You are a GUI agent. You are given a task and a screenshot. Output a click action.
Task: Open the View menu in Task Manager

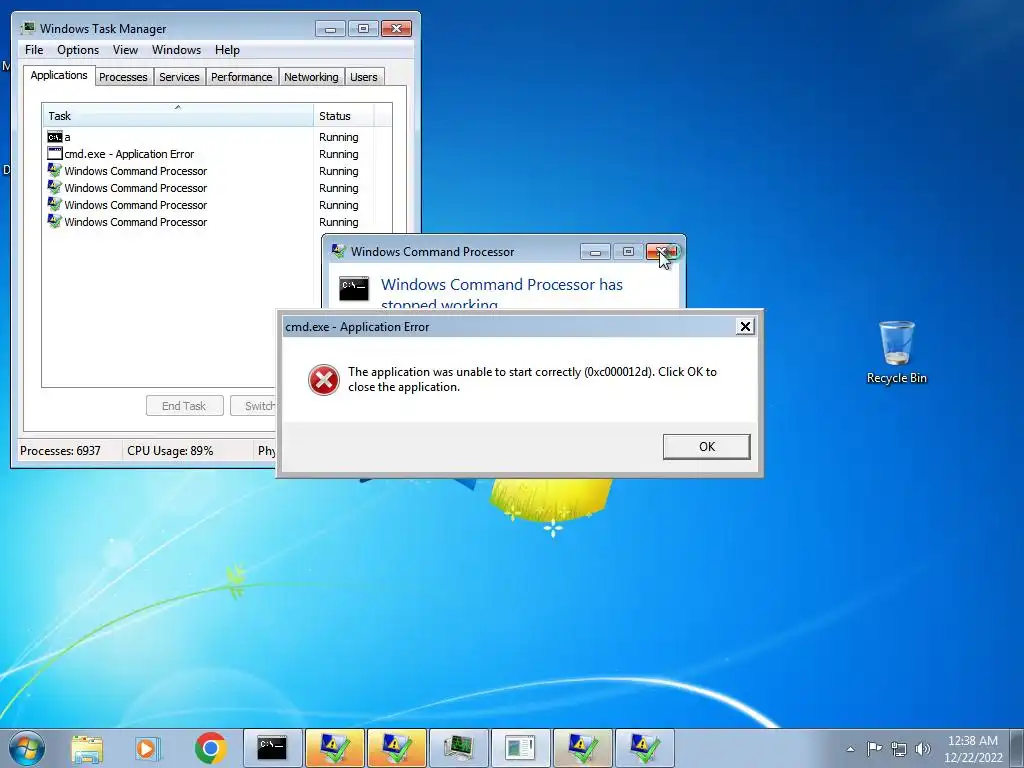pyautogui.click(x=125, y=50)
